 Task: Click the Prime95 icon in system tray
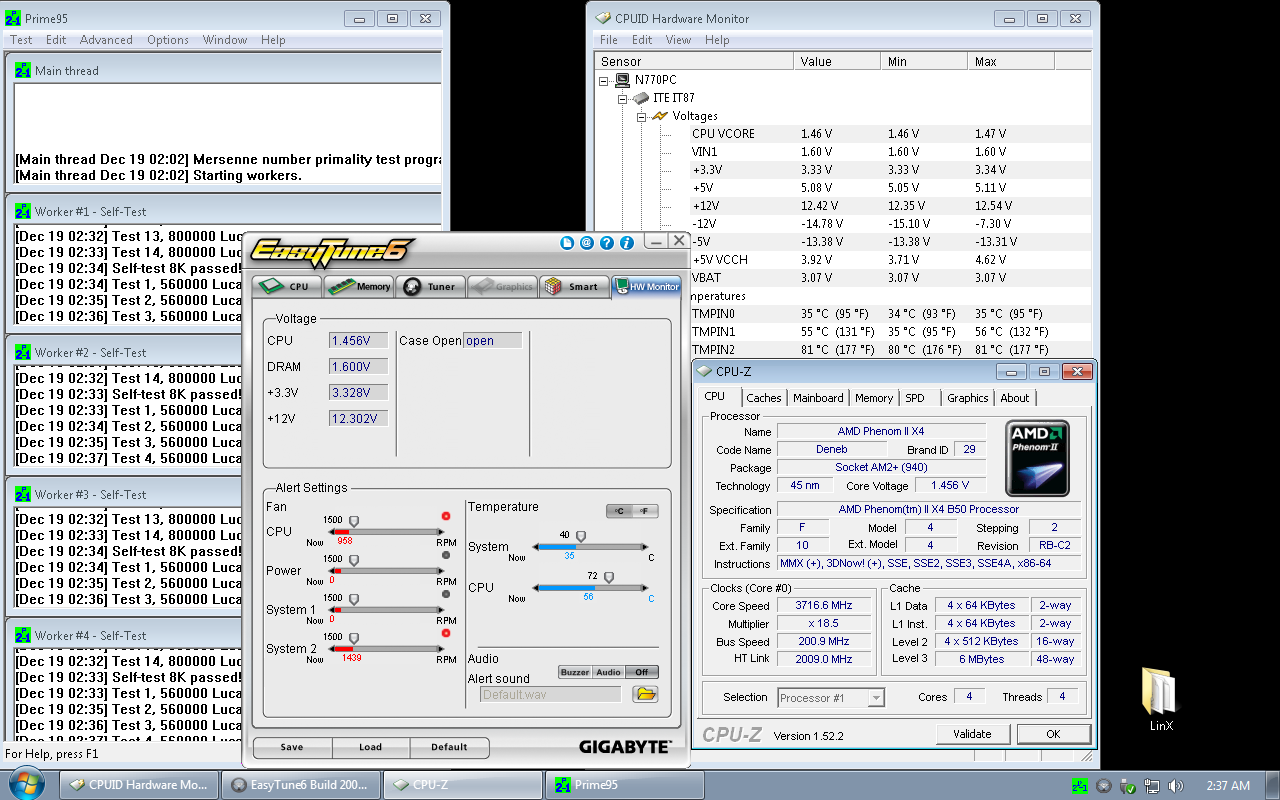click(1079, 786)
